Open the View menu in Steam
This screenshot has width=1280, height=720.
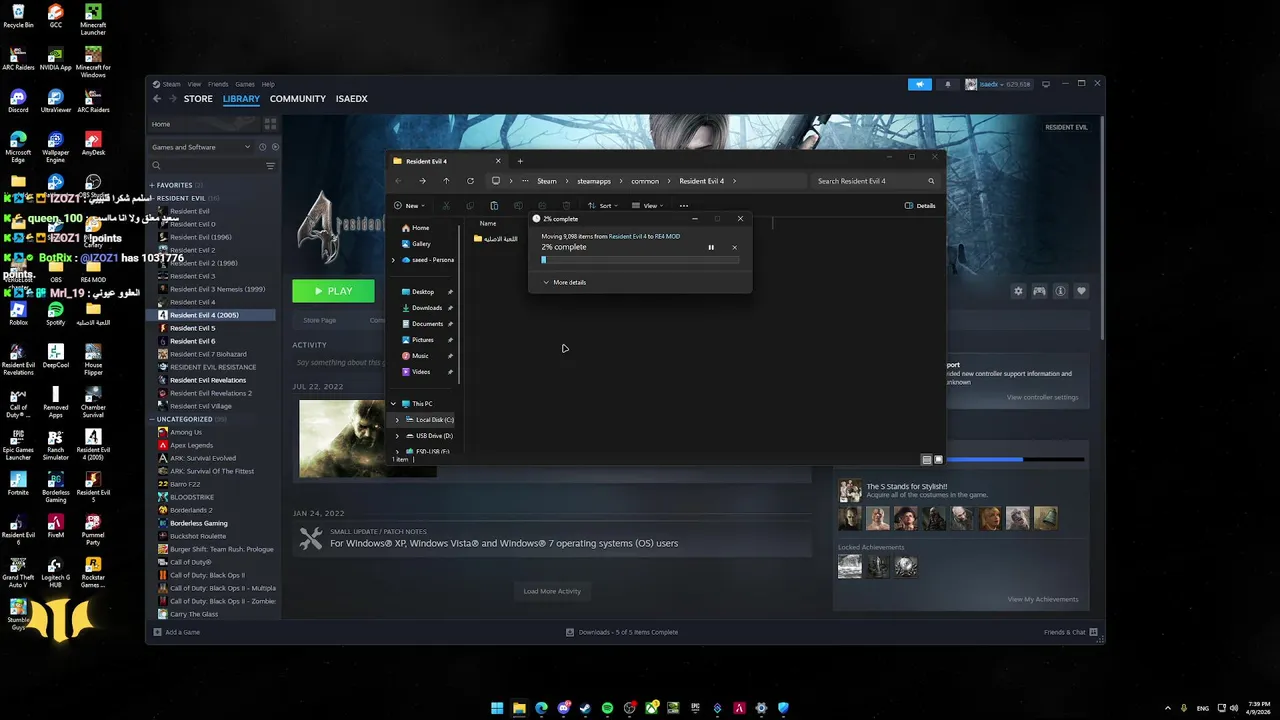pos(194,84)
